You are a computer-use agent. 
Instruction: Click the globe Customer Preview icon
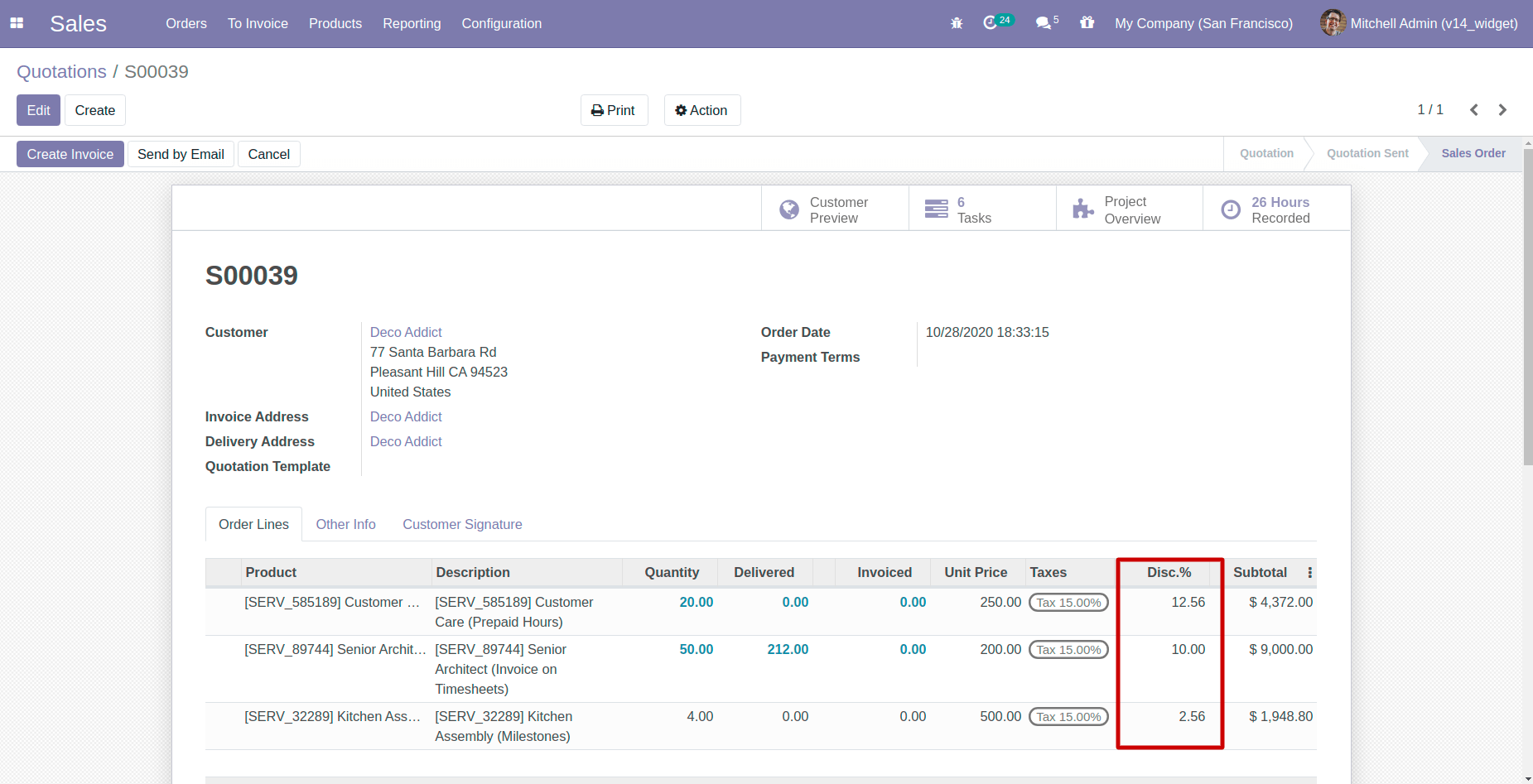pyautogui.click(x=789, y=209)
